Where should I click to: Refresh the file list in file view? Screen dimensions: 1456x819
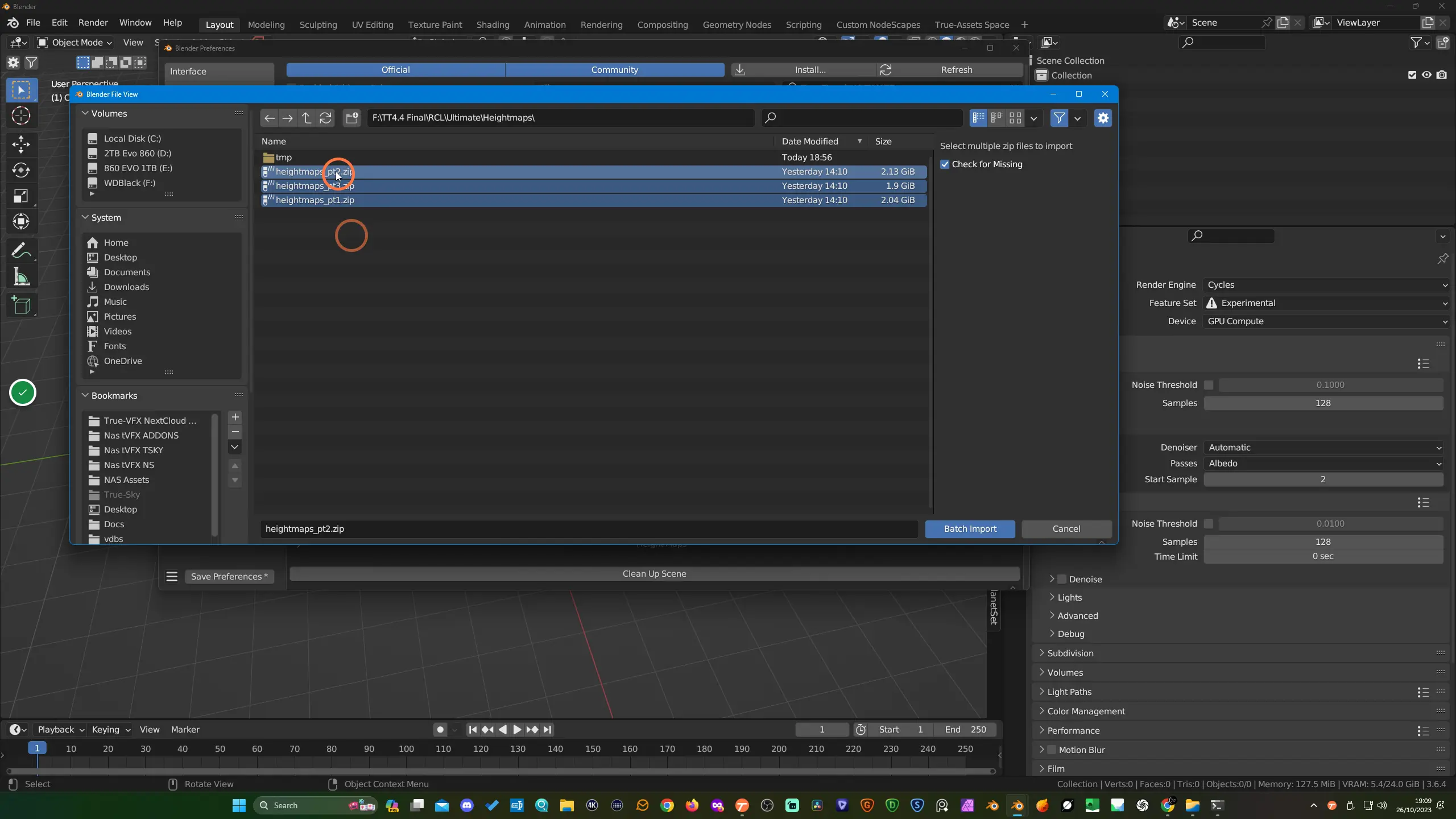pyautogui.click(x=325, y=118)
